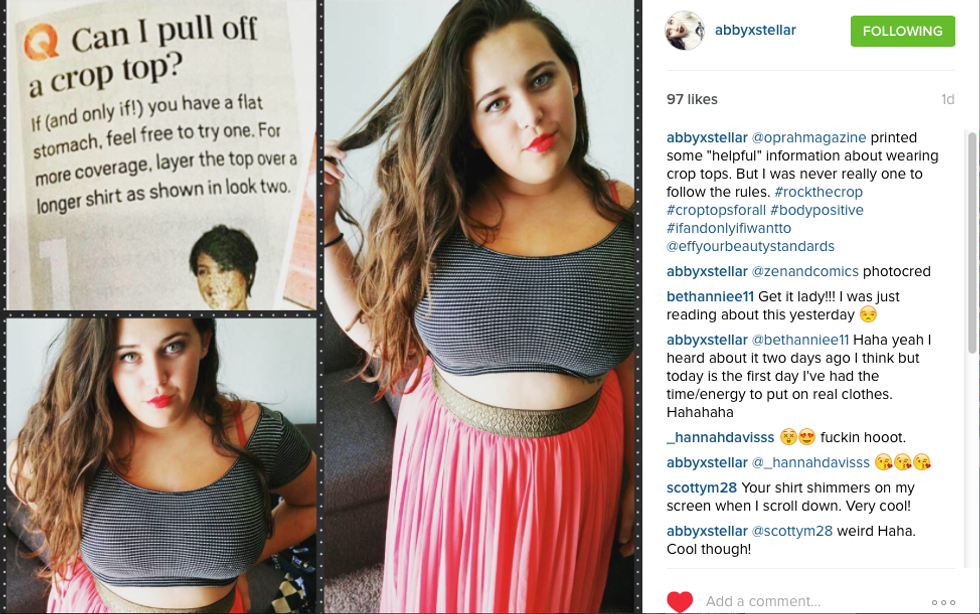Viewport: 980px width, 614px height.
Task: Open the three-dots more options menu
Action: pos(943,602)
